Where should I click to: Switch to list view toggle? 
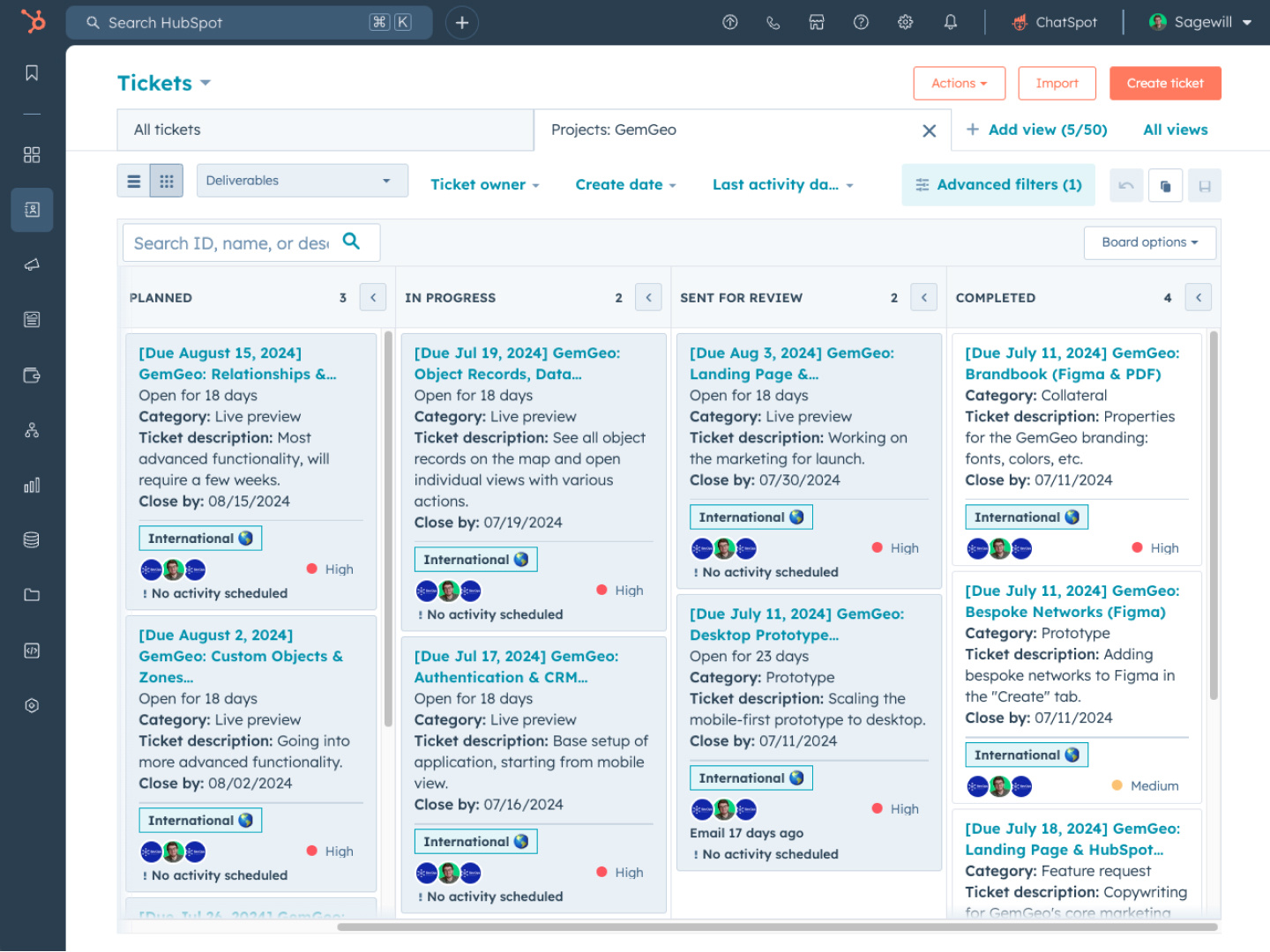[x=134, y=182]
